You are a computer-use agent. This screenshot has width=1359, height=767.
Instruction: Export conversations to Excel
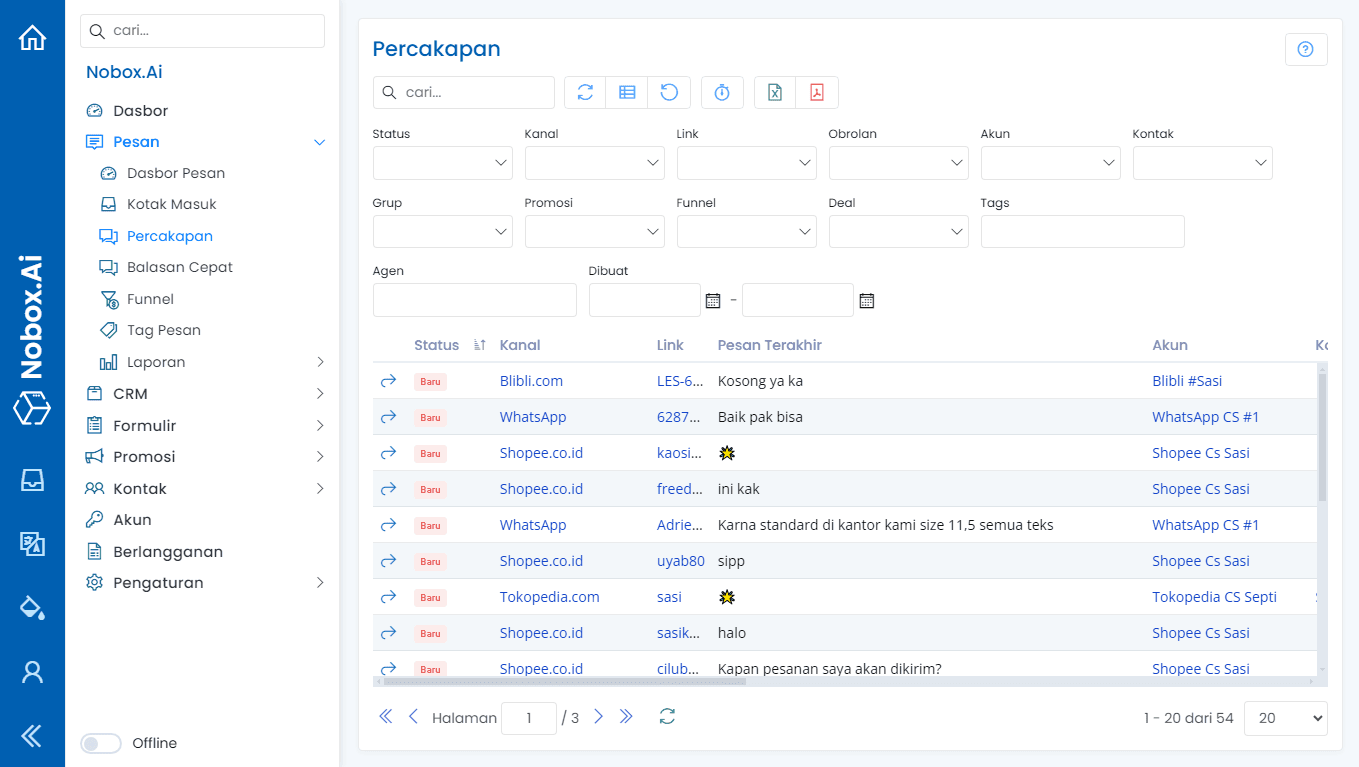tap(773, 92)
